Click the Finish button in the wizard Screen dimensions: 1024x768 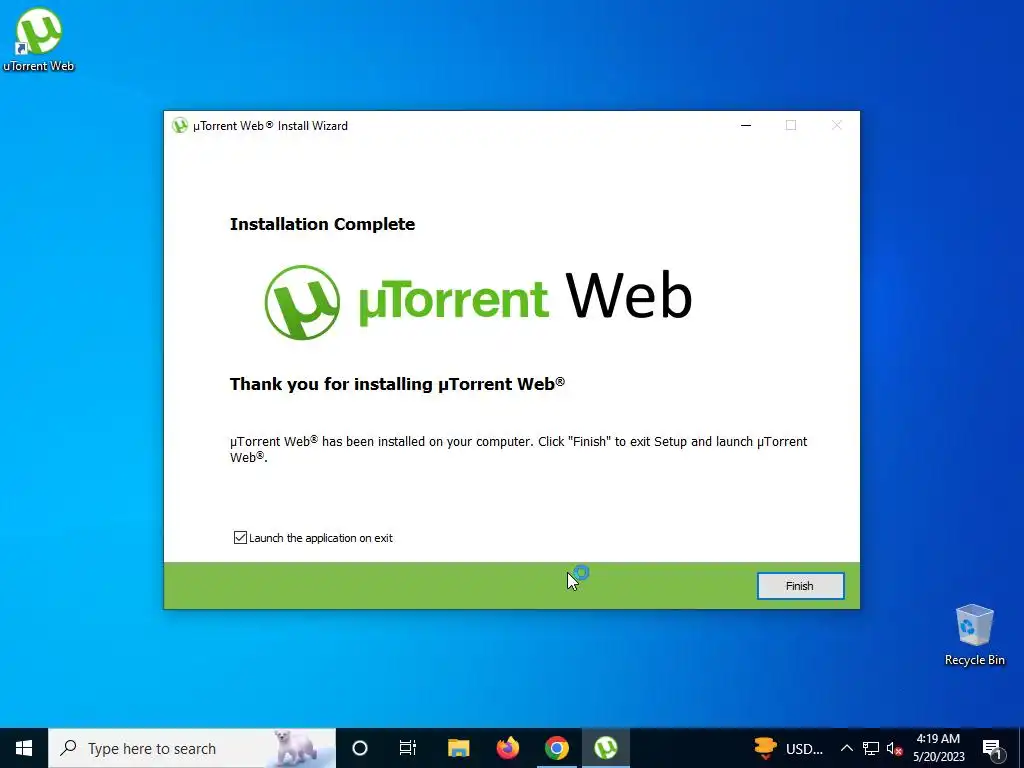(800, 586)
